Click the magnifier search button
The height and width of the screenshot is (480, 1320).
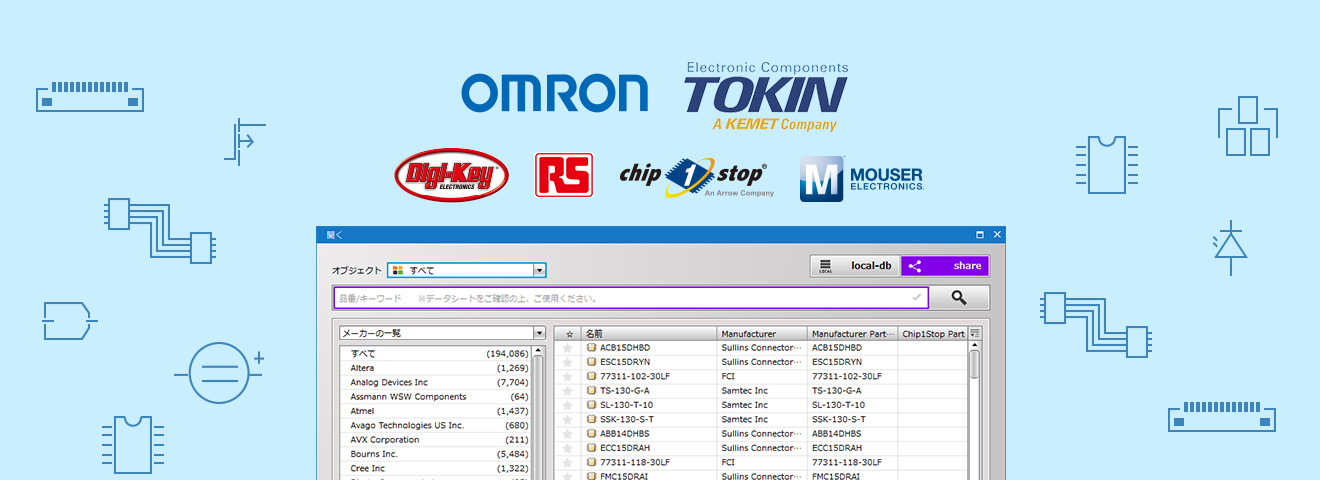click(959, 297)
